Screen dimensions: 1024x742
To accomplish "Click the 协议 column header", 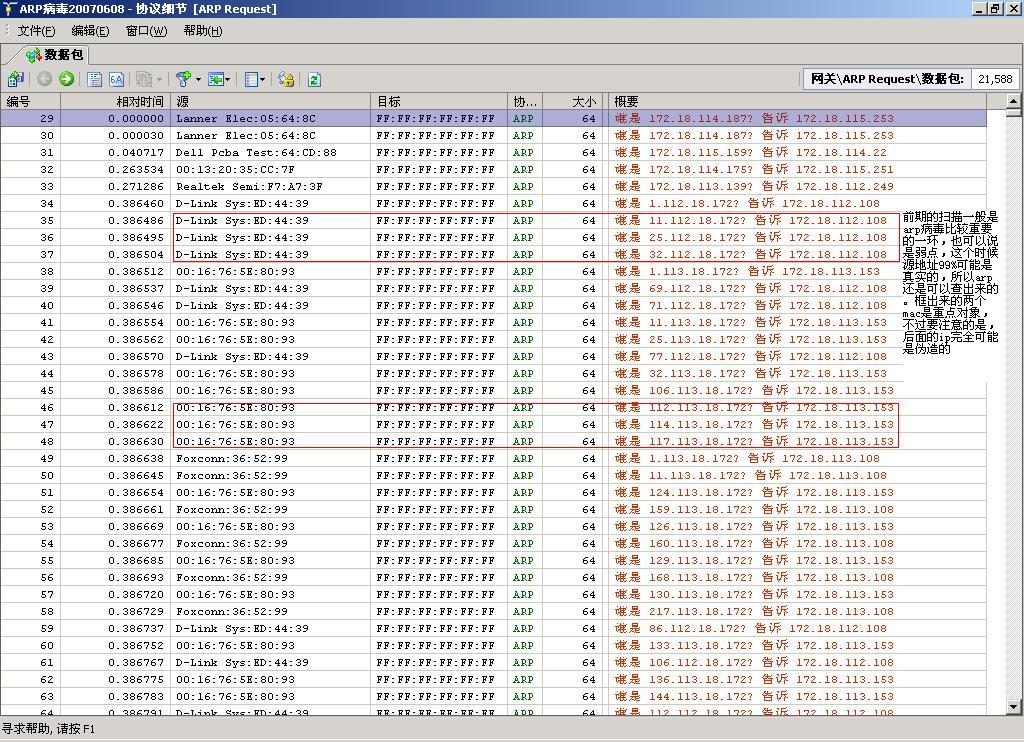I will pyautogui.click(x=524, y=101).
